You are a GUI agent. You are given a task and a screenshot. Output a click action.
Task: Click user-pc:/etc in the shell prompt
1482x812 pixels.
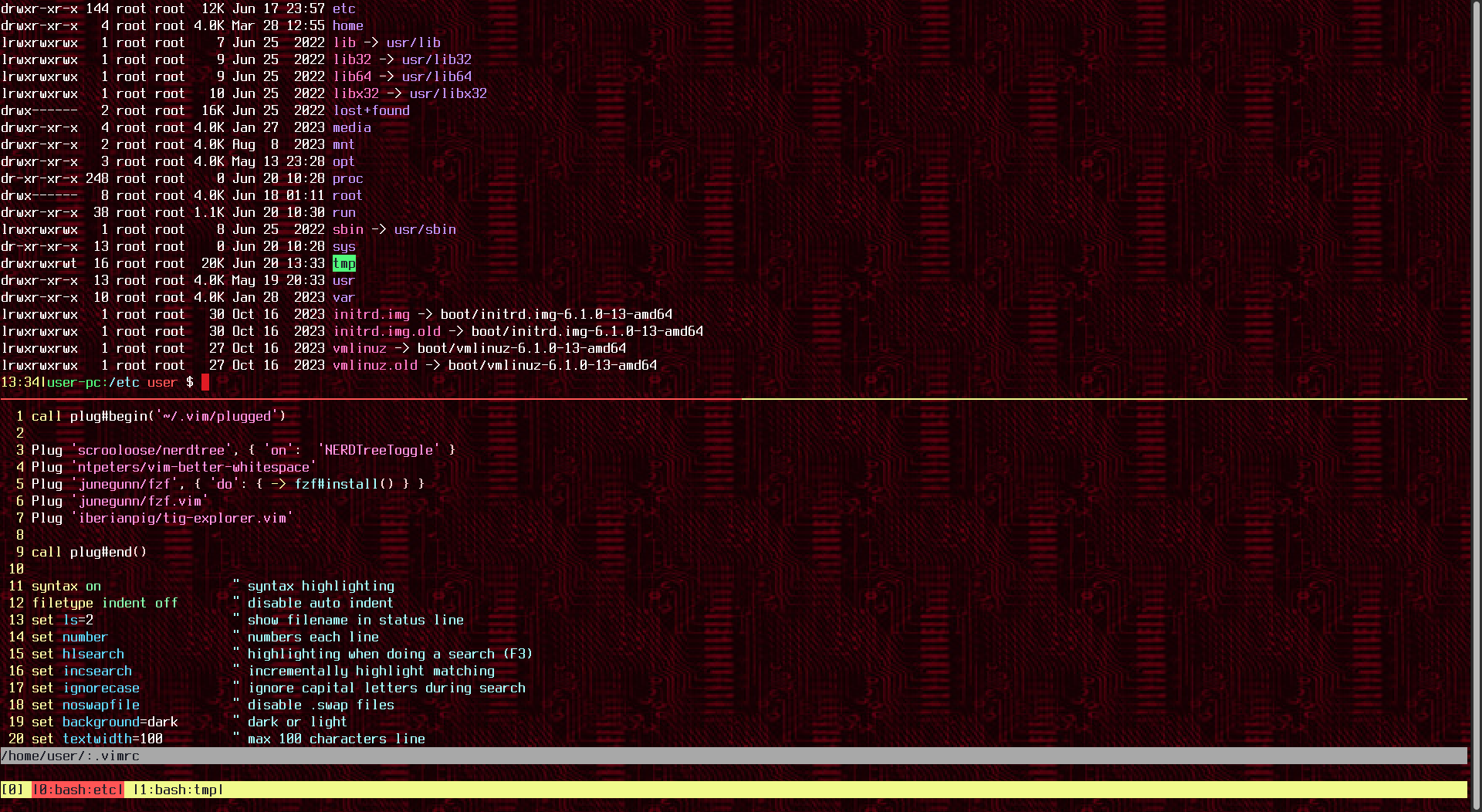click(93, 382)
